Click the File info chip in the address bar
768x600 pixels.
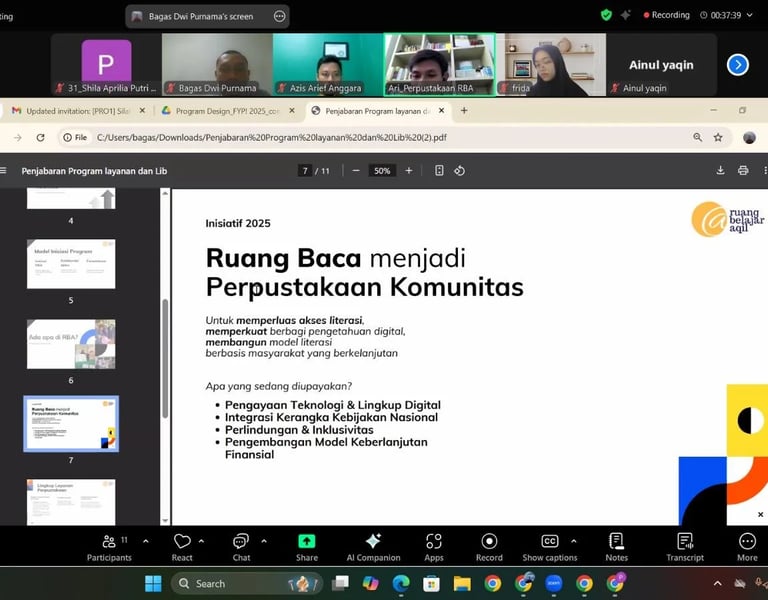click(x=75, y=138)
